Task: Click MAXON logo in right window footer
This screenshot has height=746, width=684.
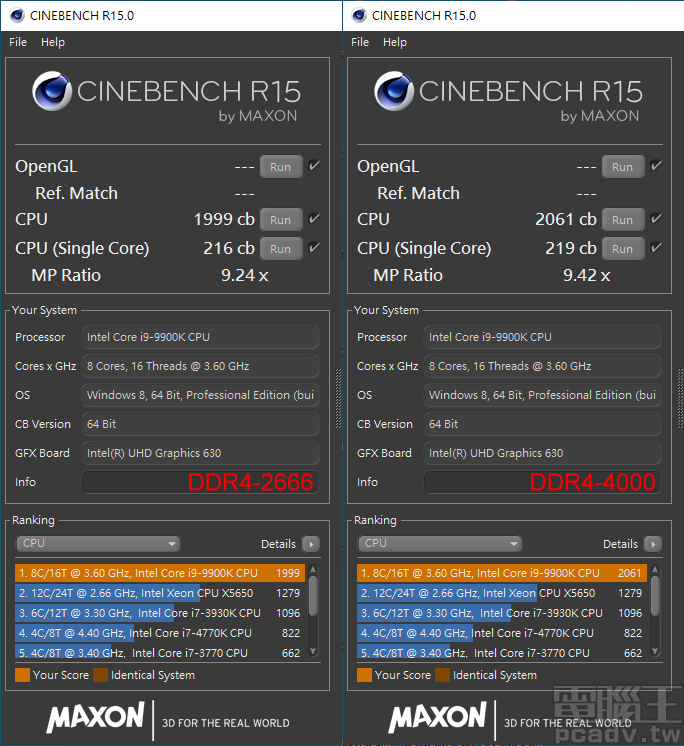Action: pos(438,717)
